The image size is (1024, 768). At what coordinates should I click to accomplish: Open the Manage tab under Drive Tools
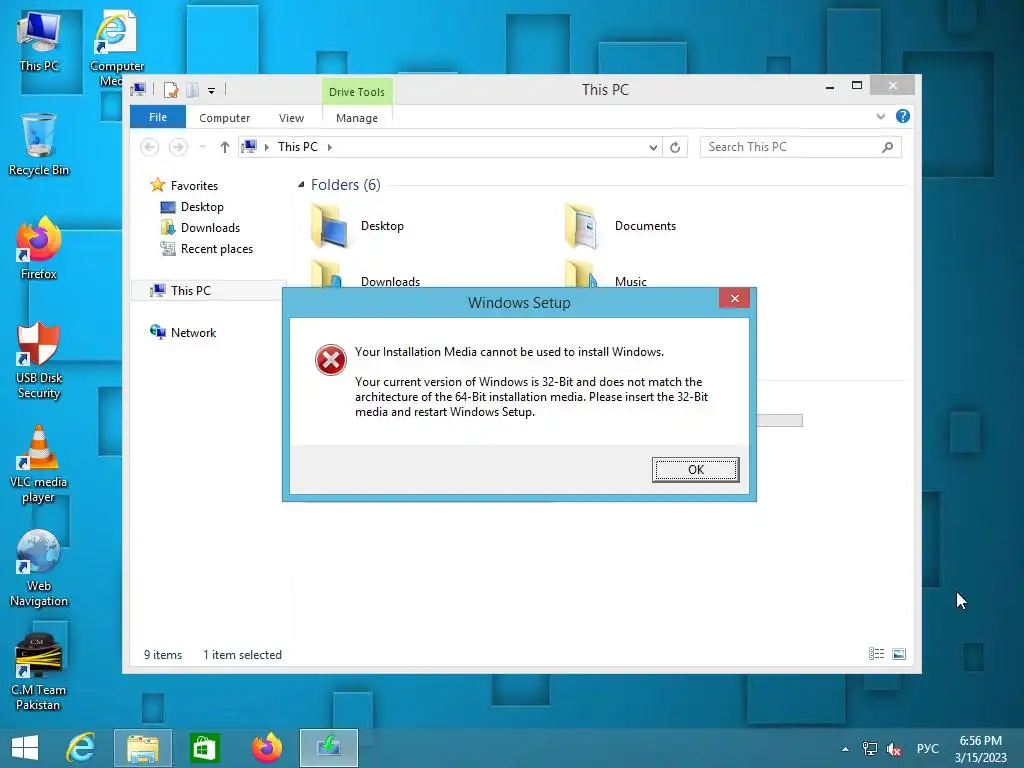pos(357,118)
